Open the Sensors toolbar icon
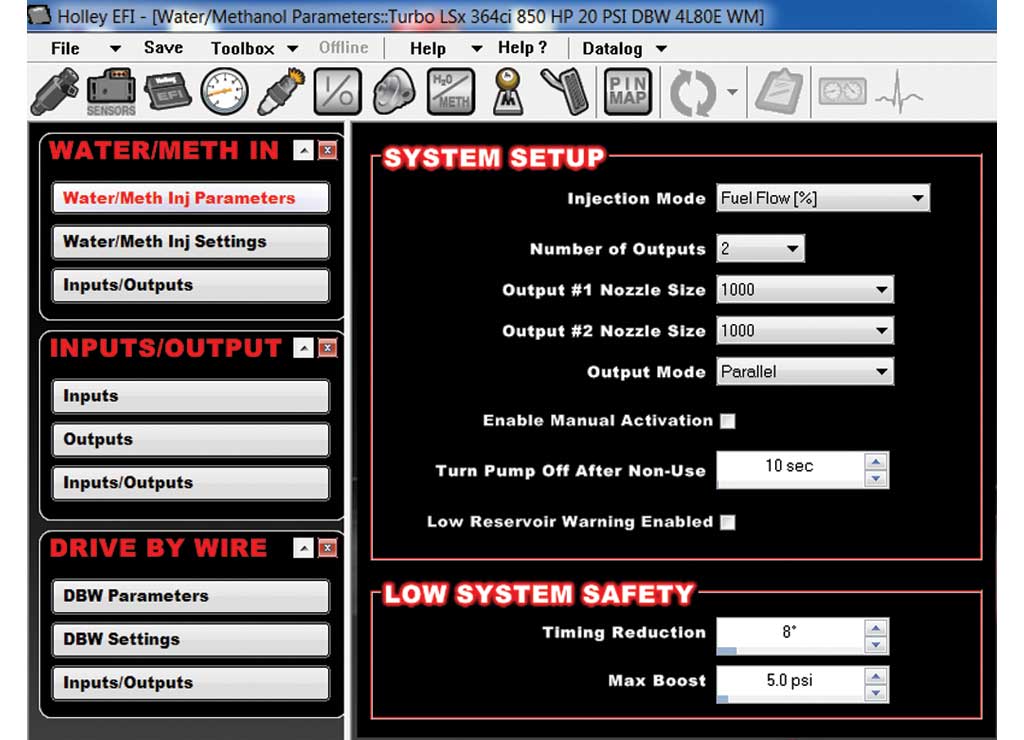Screen dimensions: 1024x740 (111, 92)
